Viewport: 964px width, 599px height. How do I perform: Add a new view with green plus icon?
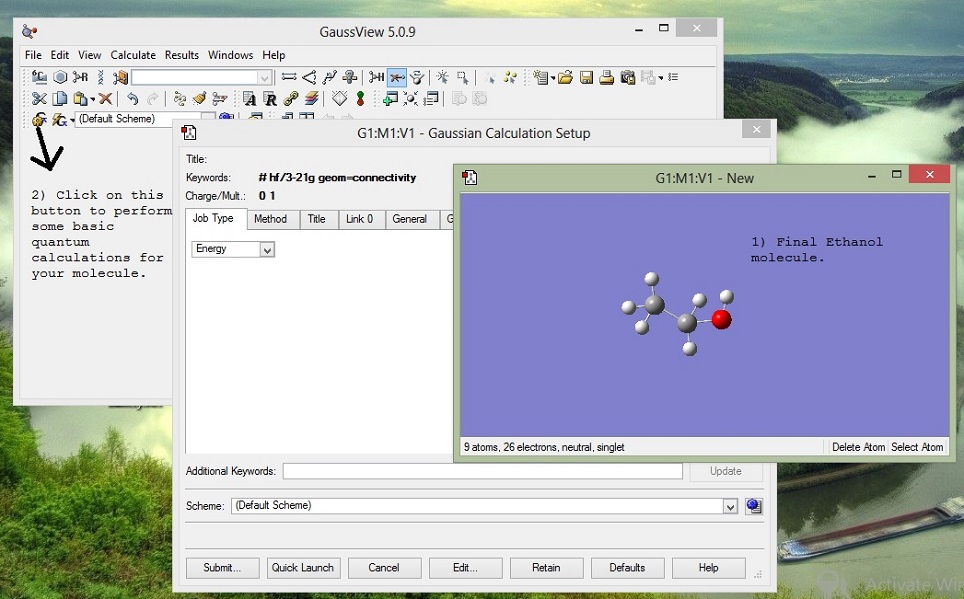(x=390, y=98)
